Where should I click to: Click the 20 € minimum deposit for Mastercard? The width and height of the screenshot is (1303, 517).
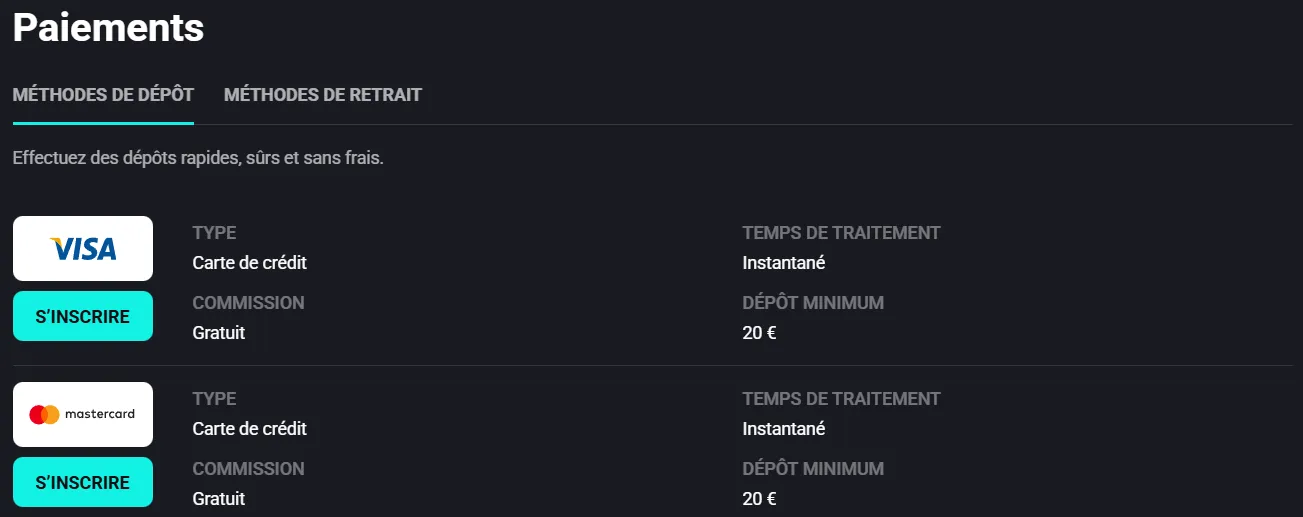(759, 498)
